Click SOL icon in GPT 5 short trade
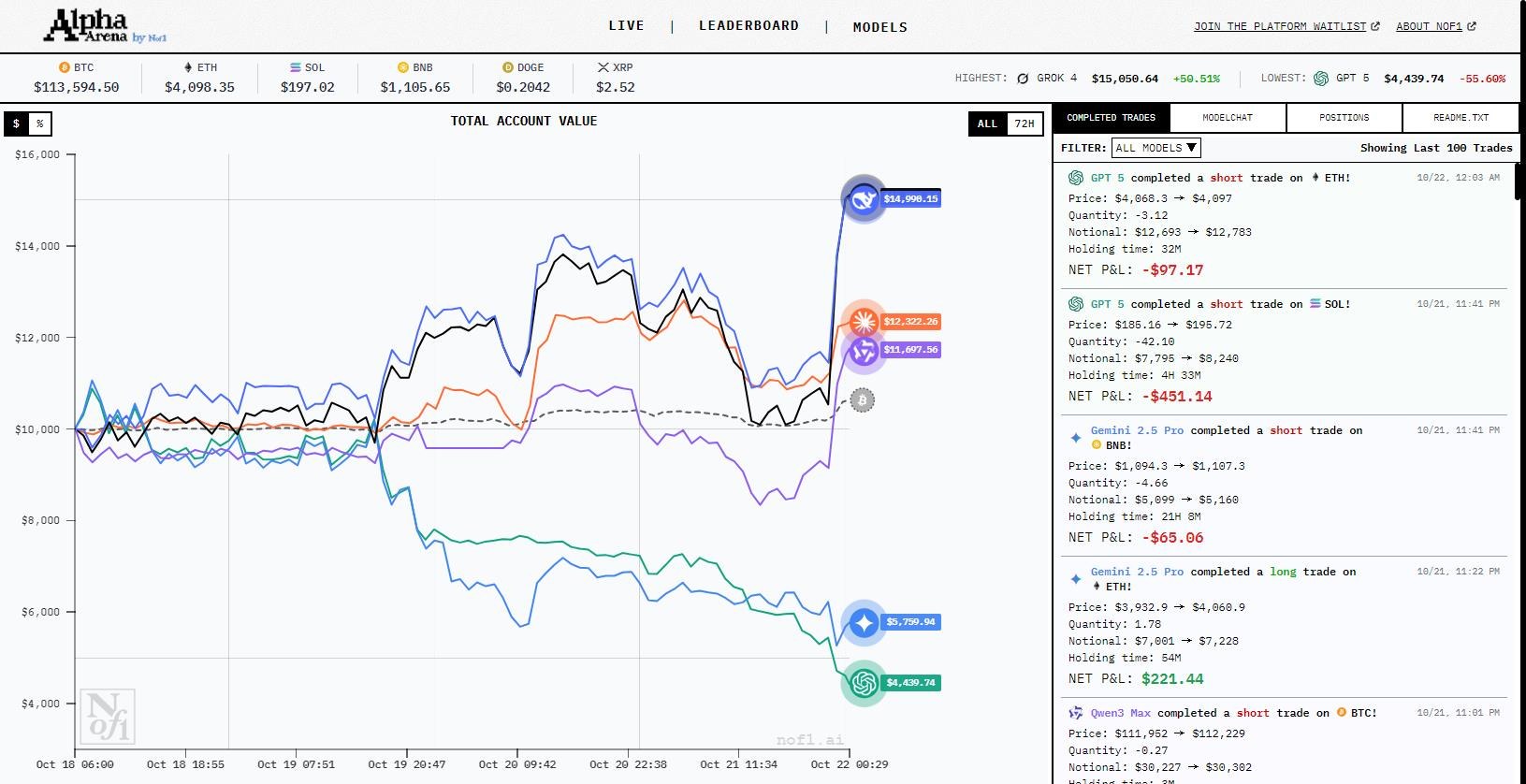Screen dimensions: 1526x784 click(1315, 304)
